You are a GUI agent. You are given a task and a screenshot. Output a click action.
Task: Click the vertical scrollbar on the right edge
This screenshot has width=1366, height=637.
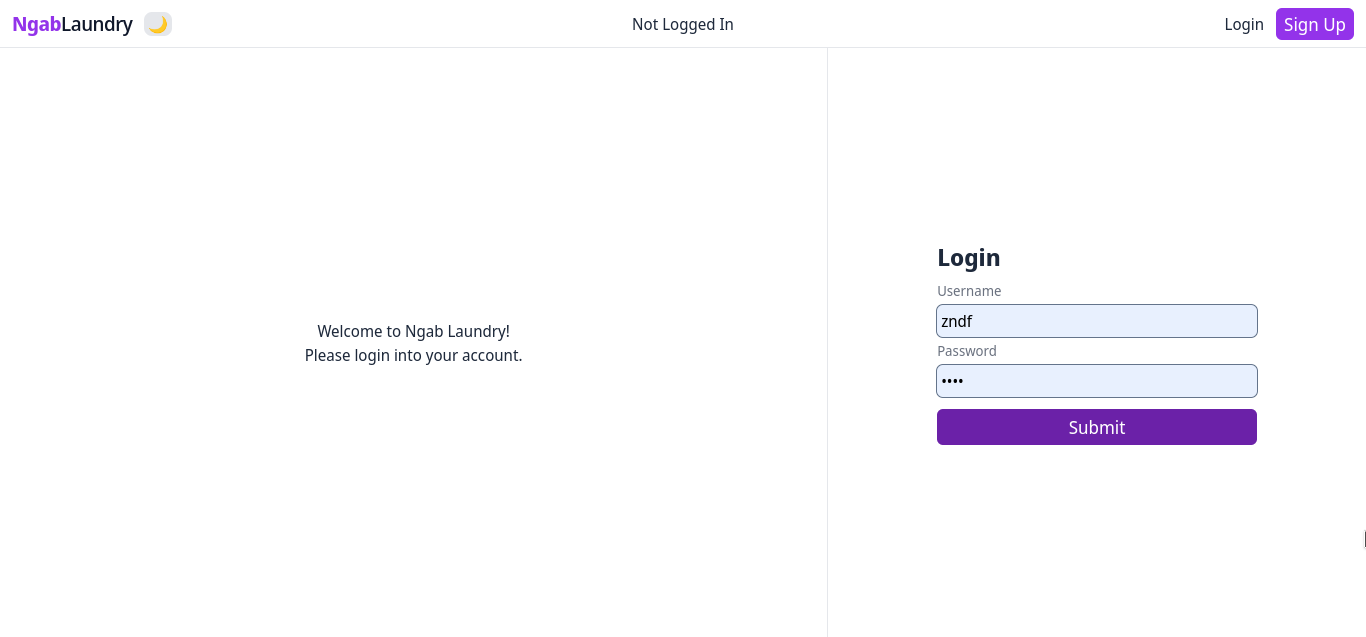tap(1362, 538)
